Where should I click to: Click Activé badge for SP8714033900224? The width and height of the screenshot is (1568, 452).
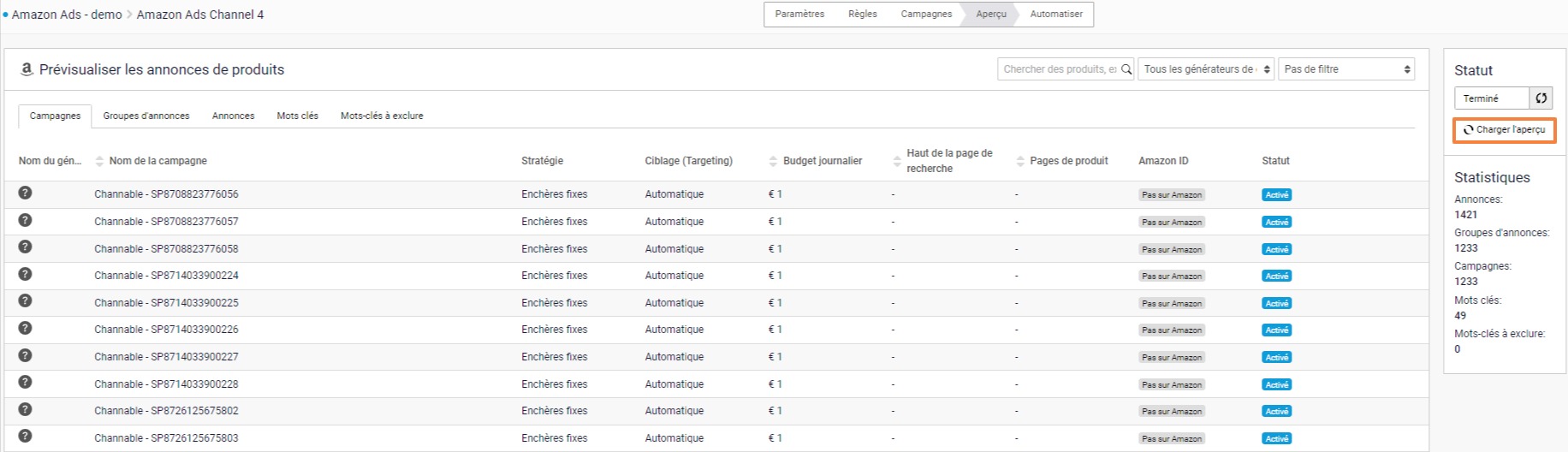(1276, 277)
